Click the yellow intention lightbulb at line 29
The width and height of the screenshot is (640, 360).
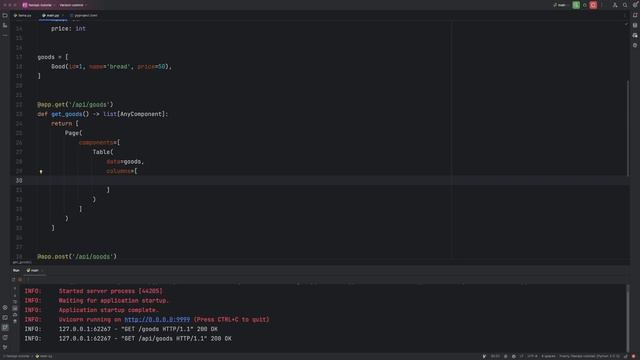point(41,171)
